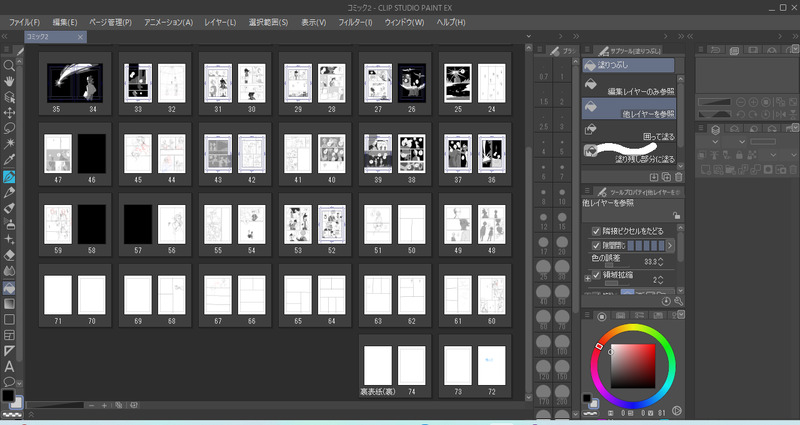Open ファイル(F) menu
This screenshot has height=425, width=800.
point(24,22)
